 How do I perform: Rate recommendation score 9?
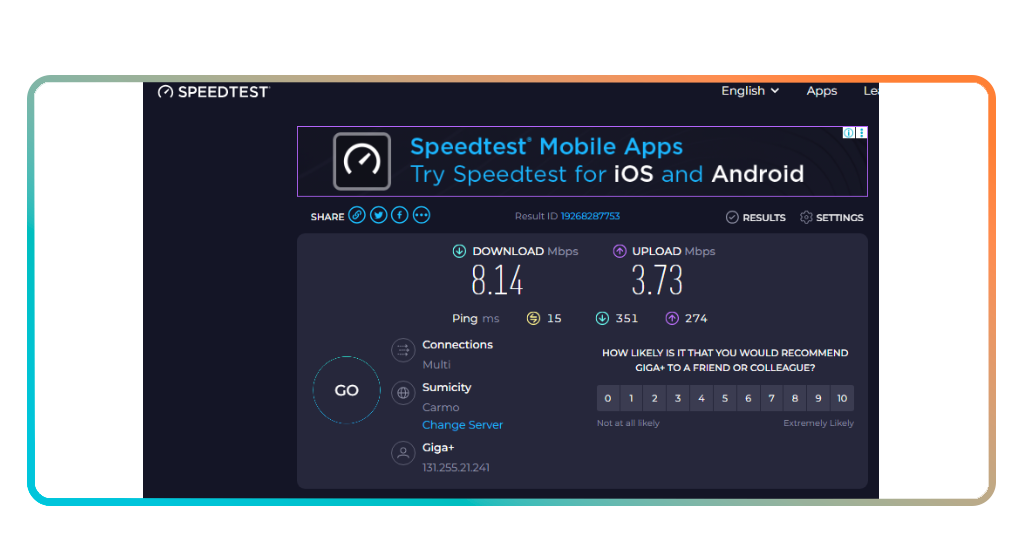coord(818,398)
